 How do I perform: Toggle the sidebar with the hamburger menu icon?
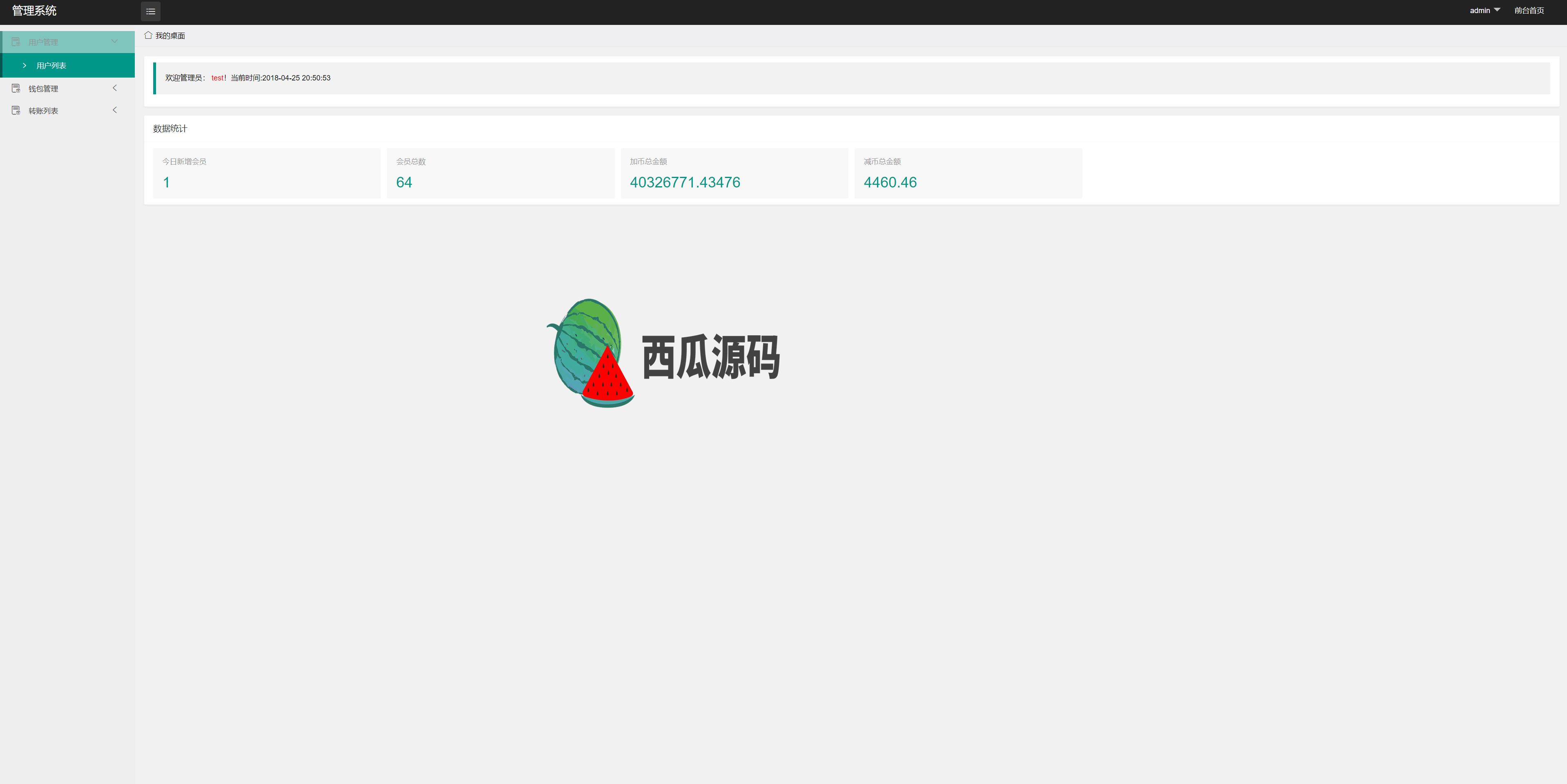click(x=150, y=11)
